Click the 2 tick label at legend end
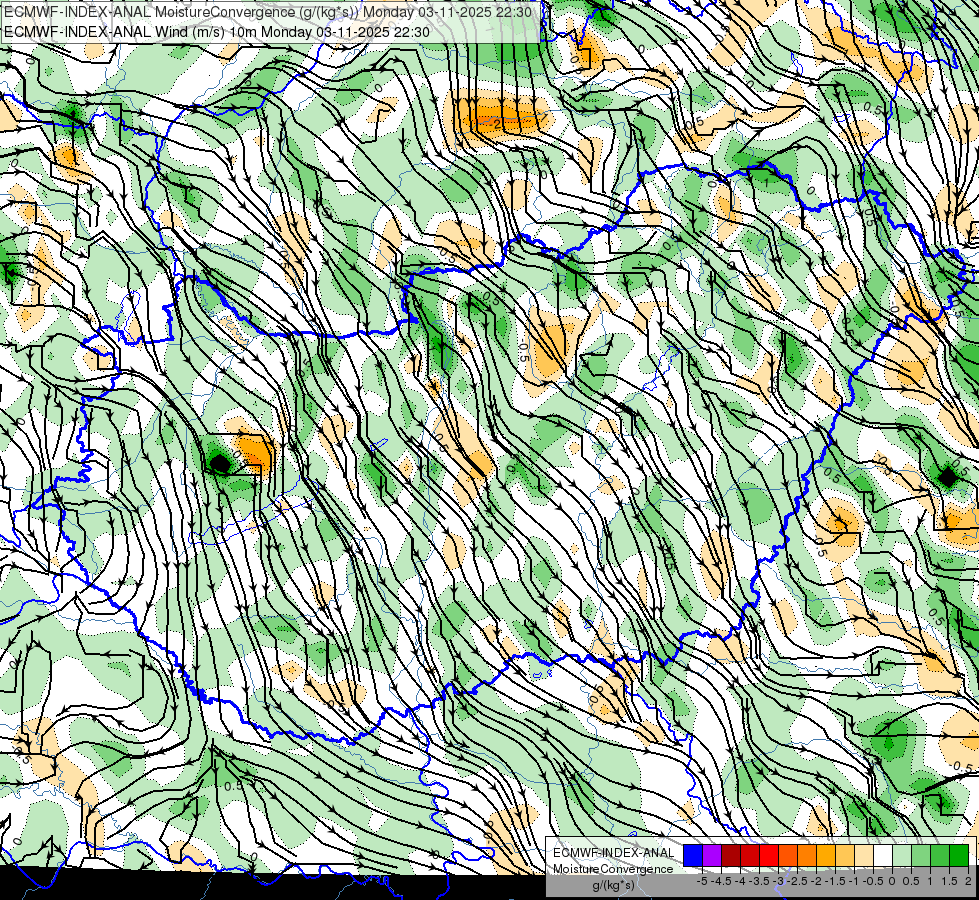This screenshot has width=979, height=900. (968, 881)
